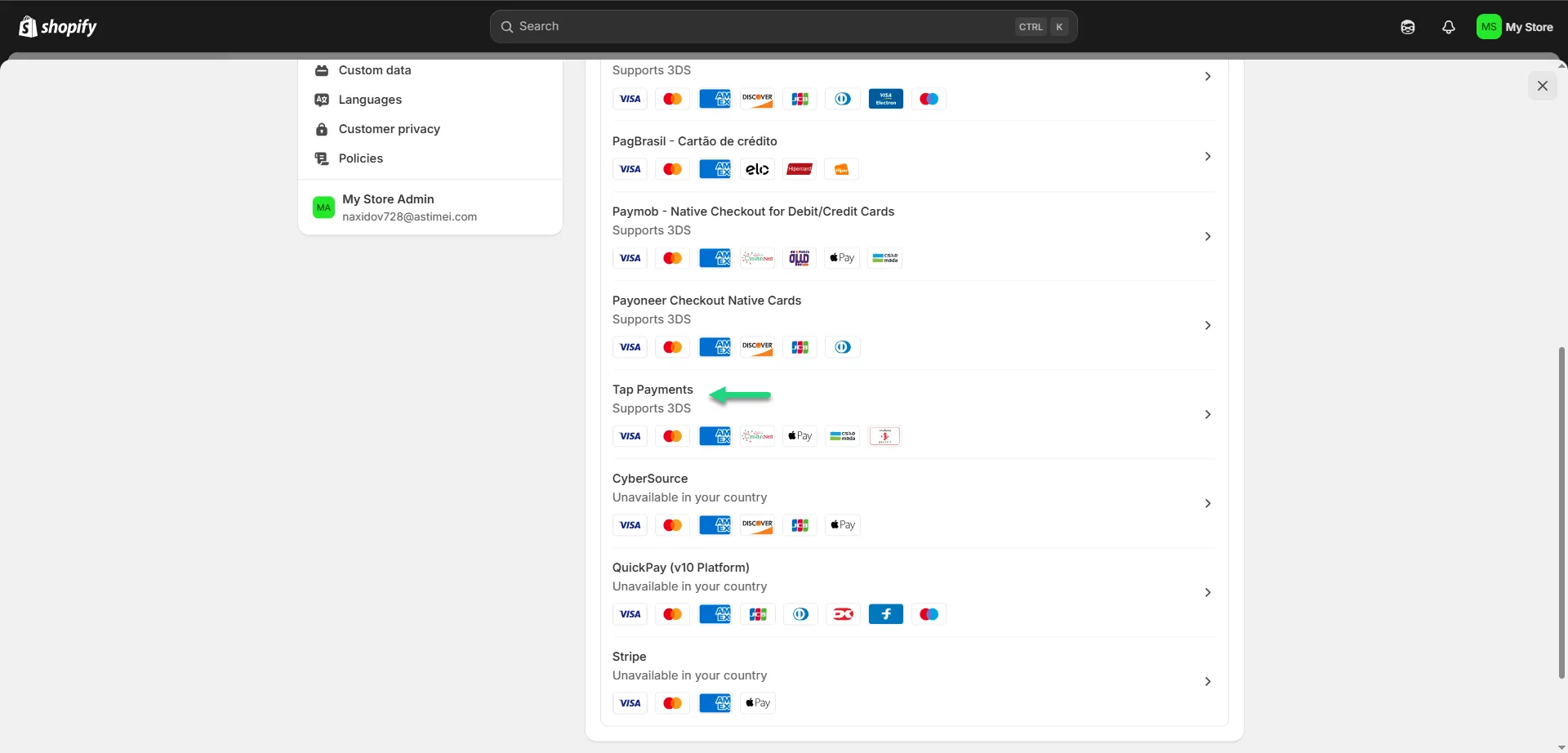The width and height of the screenshot is (1568, 753).
Task: Click the Languages sidebar icon
Action: click(322, 100)
